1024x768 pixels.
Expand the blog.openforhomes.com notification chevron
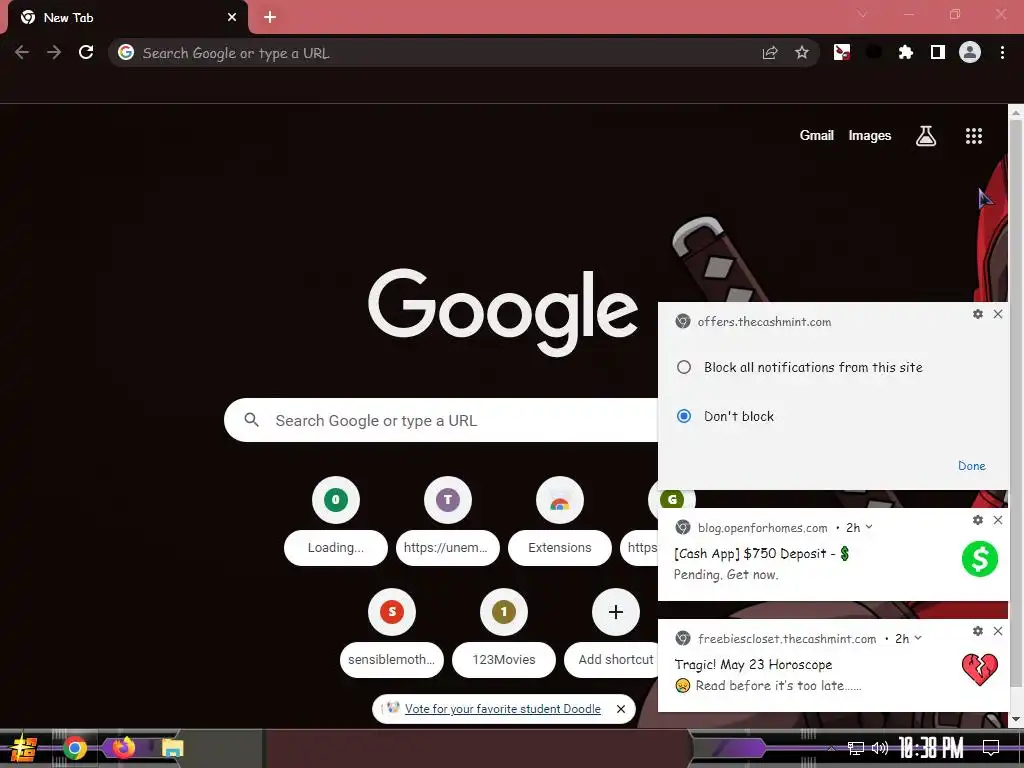pos(869,527)
